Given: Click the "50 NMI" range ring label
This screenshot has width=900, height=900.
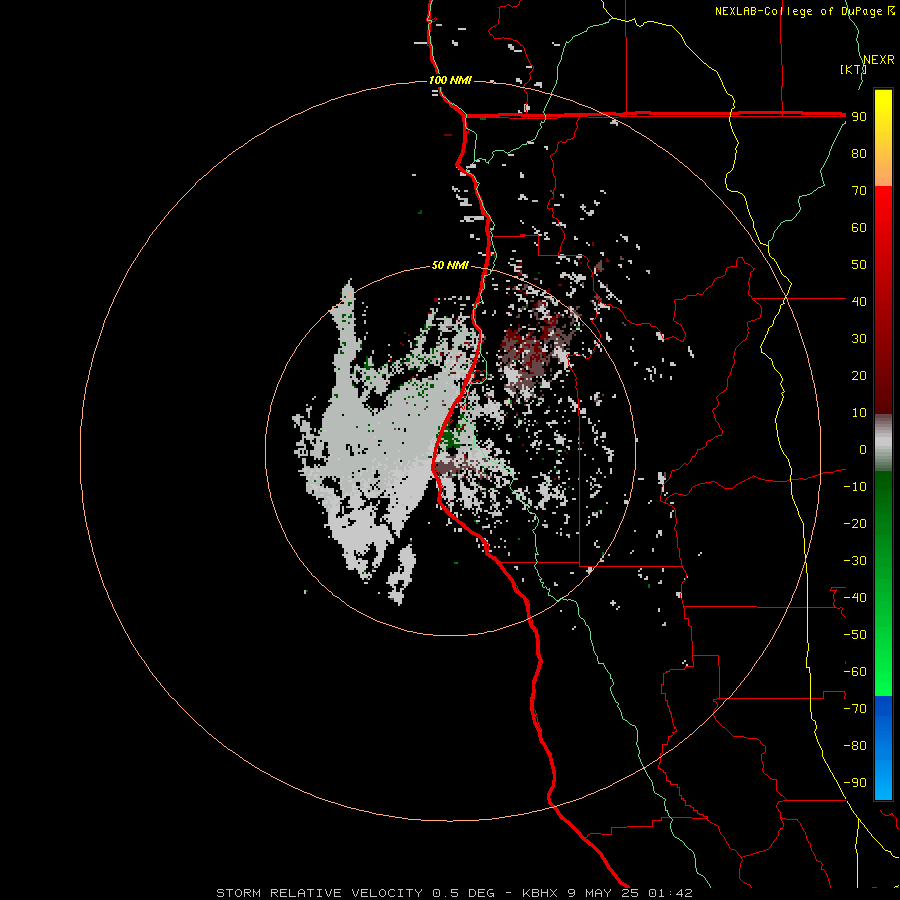Looking at the screenshot, I should [x=450, y=265].
